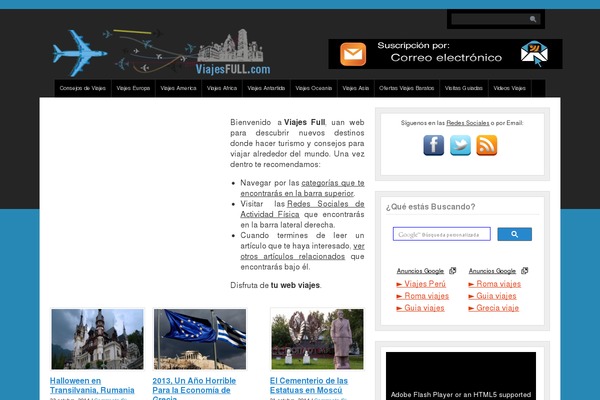This screenshot has height=400, width=600.
Task: Click the magnifier icon in top search box
Action: click(x=533, y=19)
